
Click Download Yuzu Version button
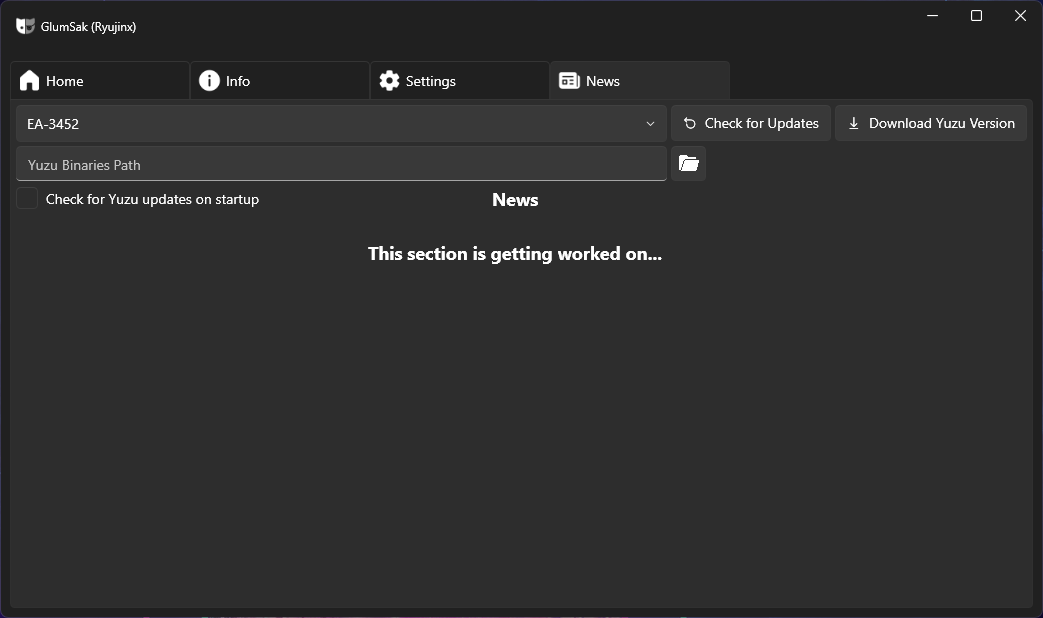tap(931, 123)
